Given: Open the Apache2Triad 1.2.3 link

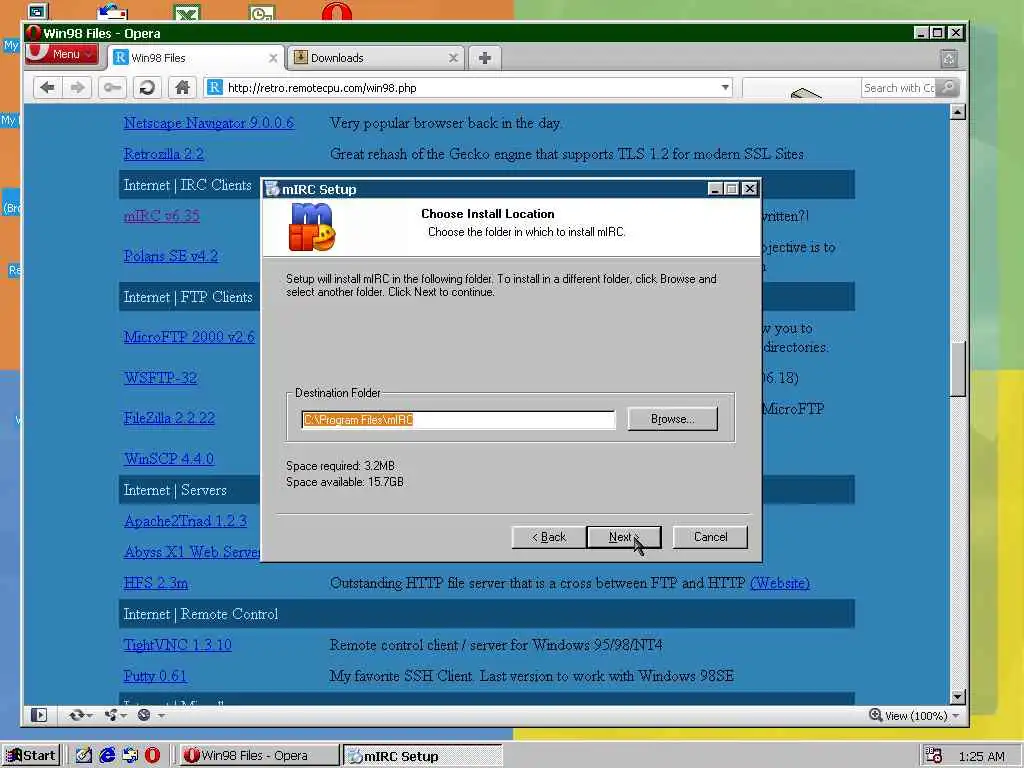Looking at the screenshot, I should 185,521.
